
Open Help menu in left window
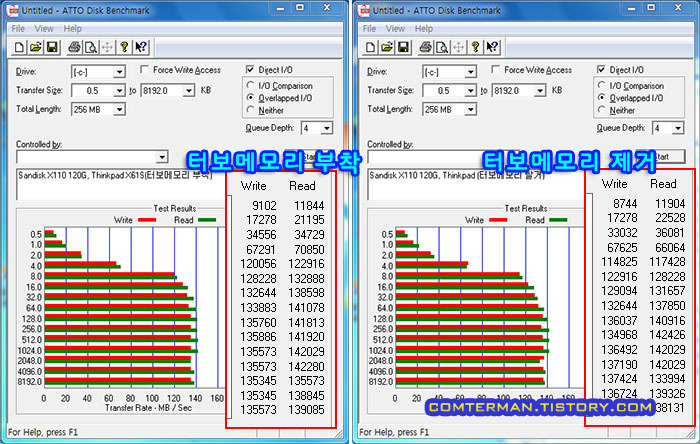pos(72,29)
